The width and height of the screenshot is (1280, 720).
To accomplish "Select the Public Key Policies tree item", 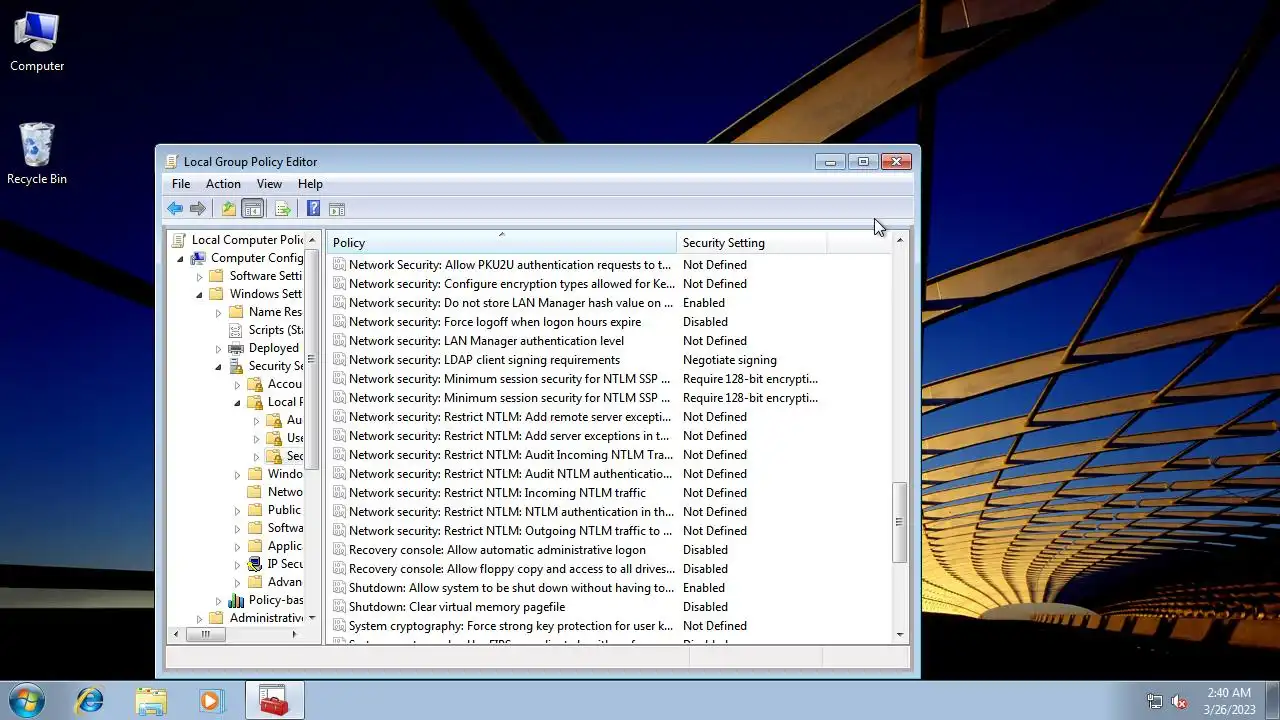I will pos(275,510).
